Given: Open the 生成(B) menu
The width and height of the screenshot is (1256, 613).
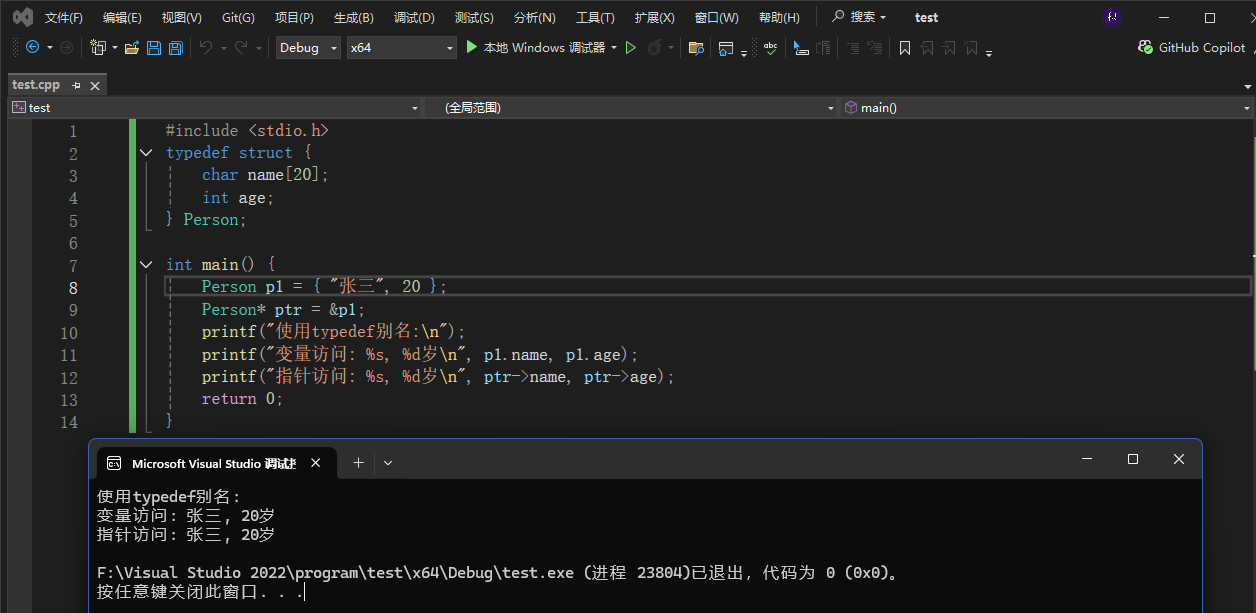Looking at the screenshot, I should [353, 17].
